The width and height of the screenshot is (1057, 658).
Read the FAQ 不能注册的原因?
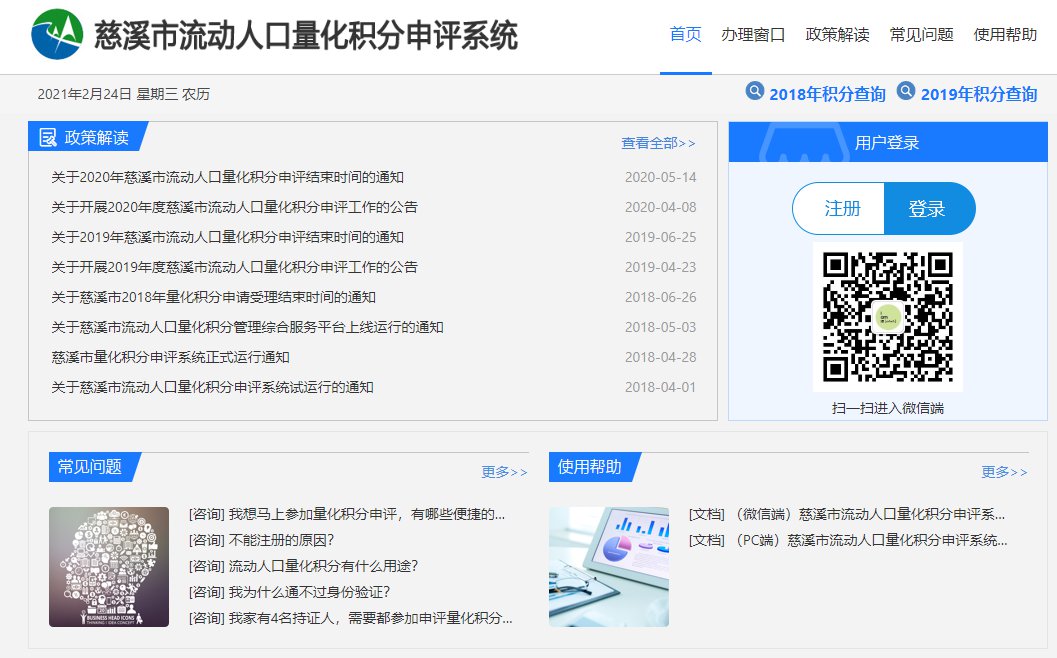coord(261,540)
